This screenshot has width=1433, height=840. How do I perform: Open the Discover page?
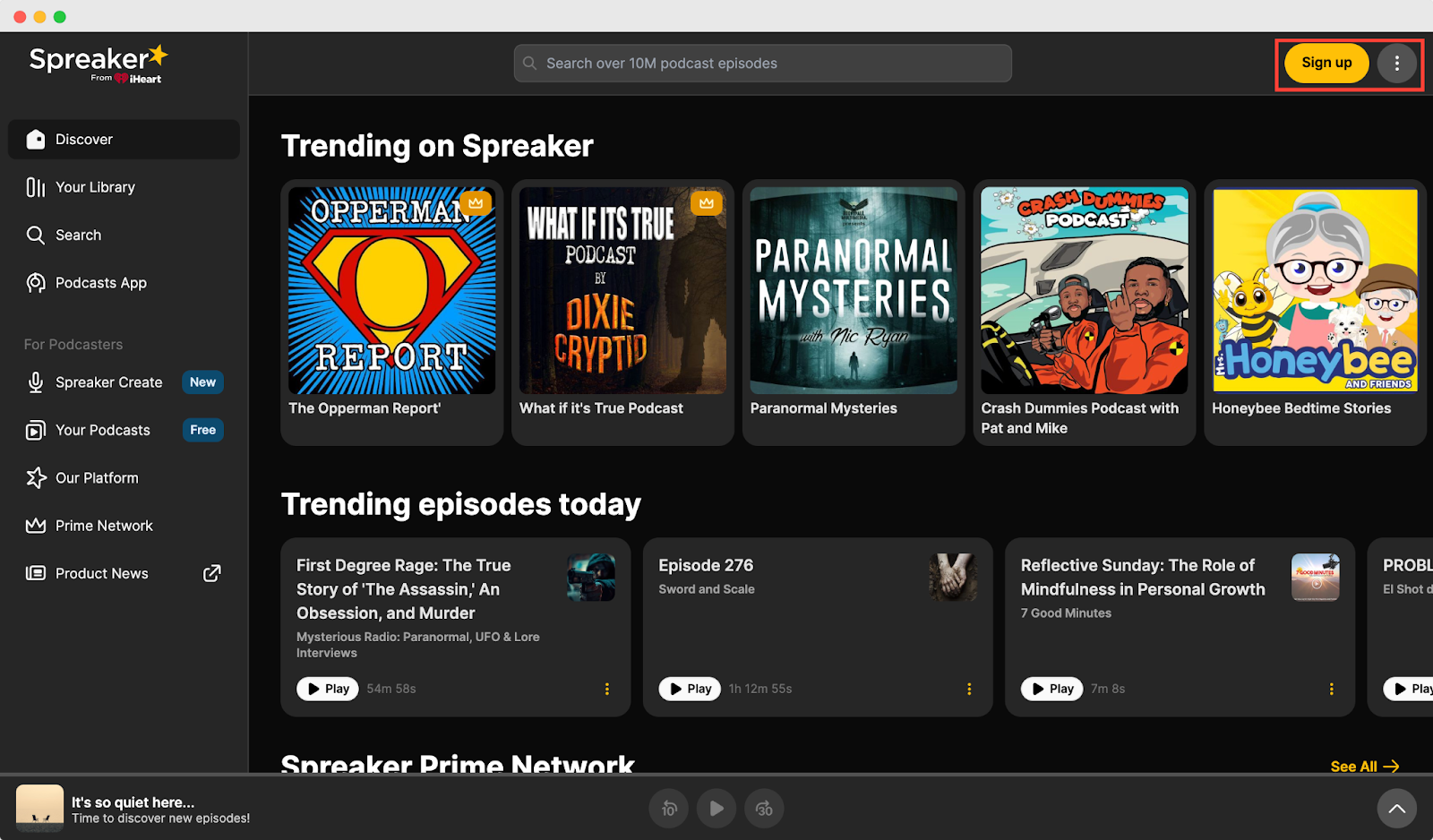pos(124,140)
